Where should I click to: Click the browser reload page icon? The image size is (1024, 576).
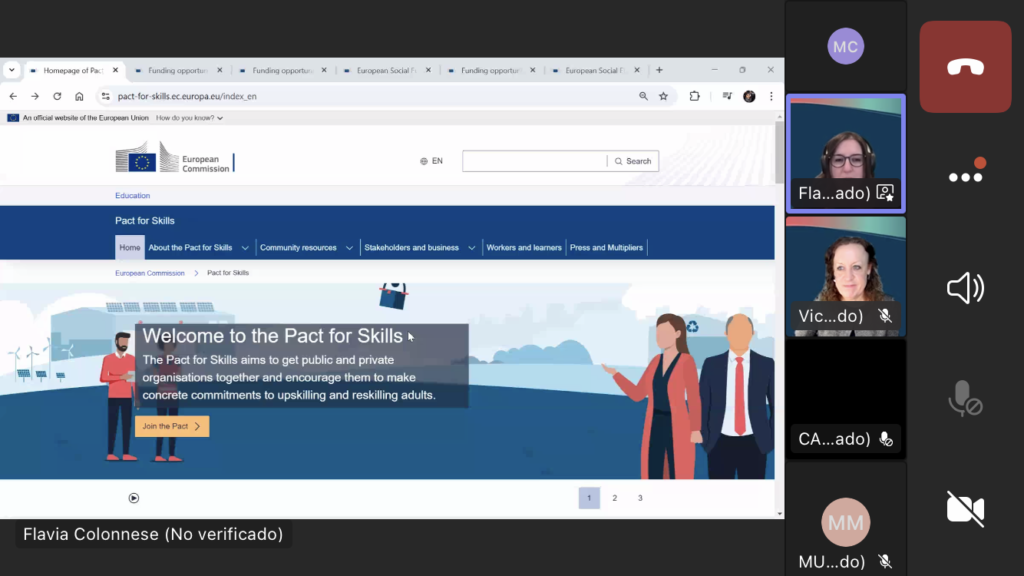pos(57,96)
